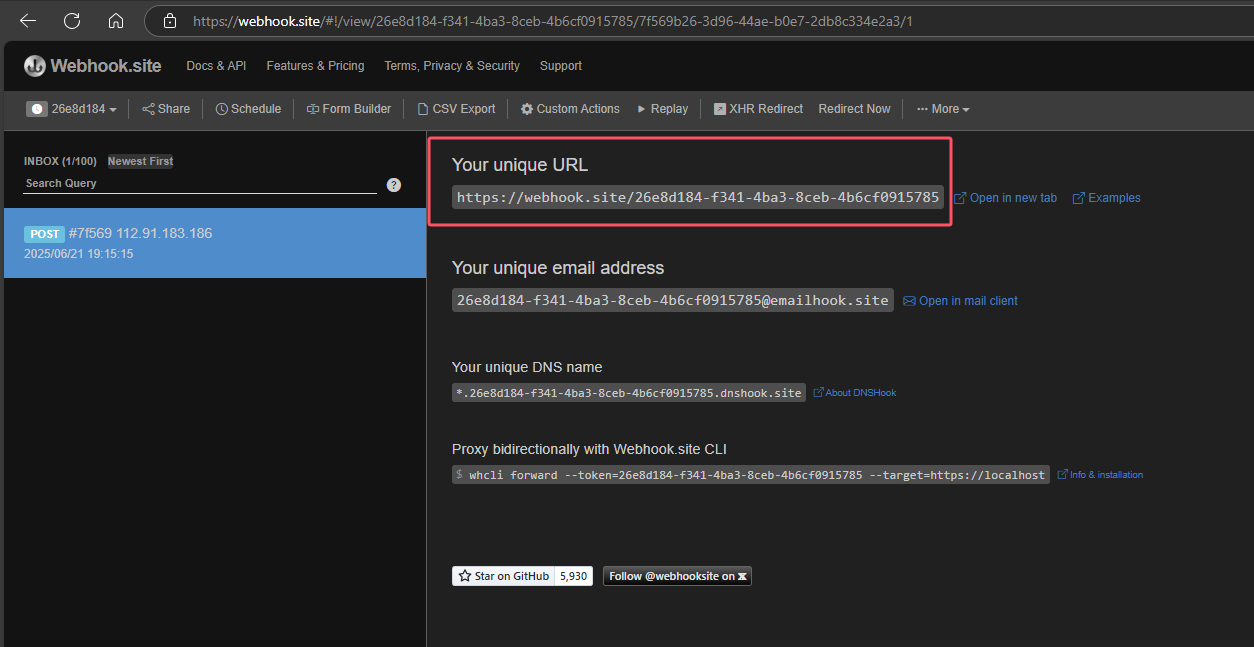Click the INBOX (1/100) label
The width and height of the screenshot is (1254, 647).
click(x=60, y=161)
